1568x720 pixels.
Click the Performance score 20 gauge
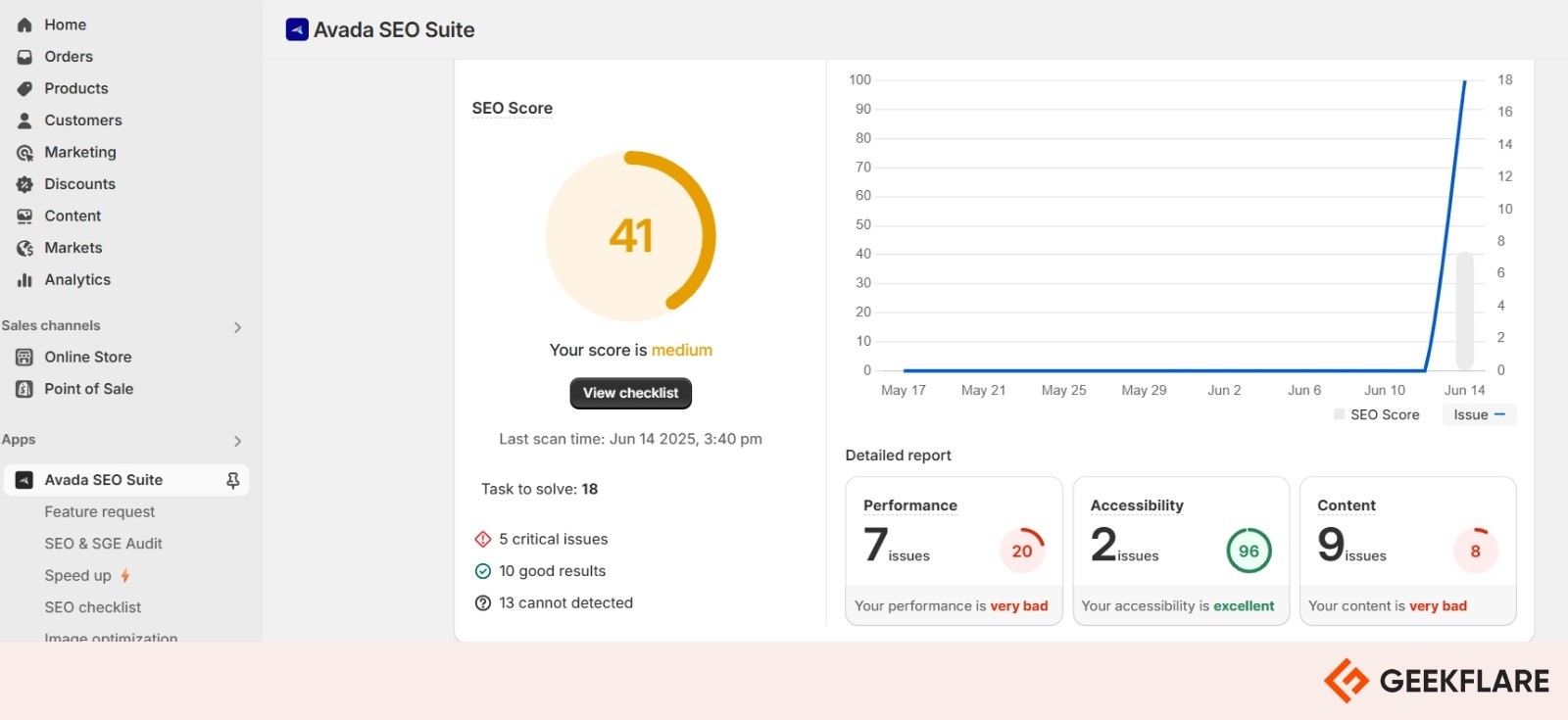coord(1022,551)
